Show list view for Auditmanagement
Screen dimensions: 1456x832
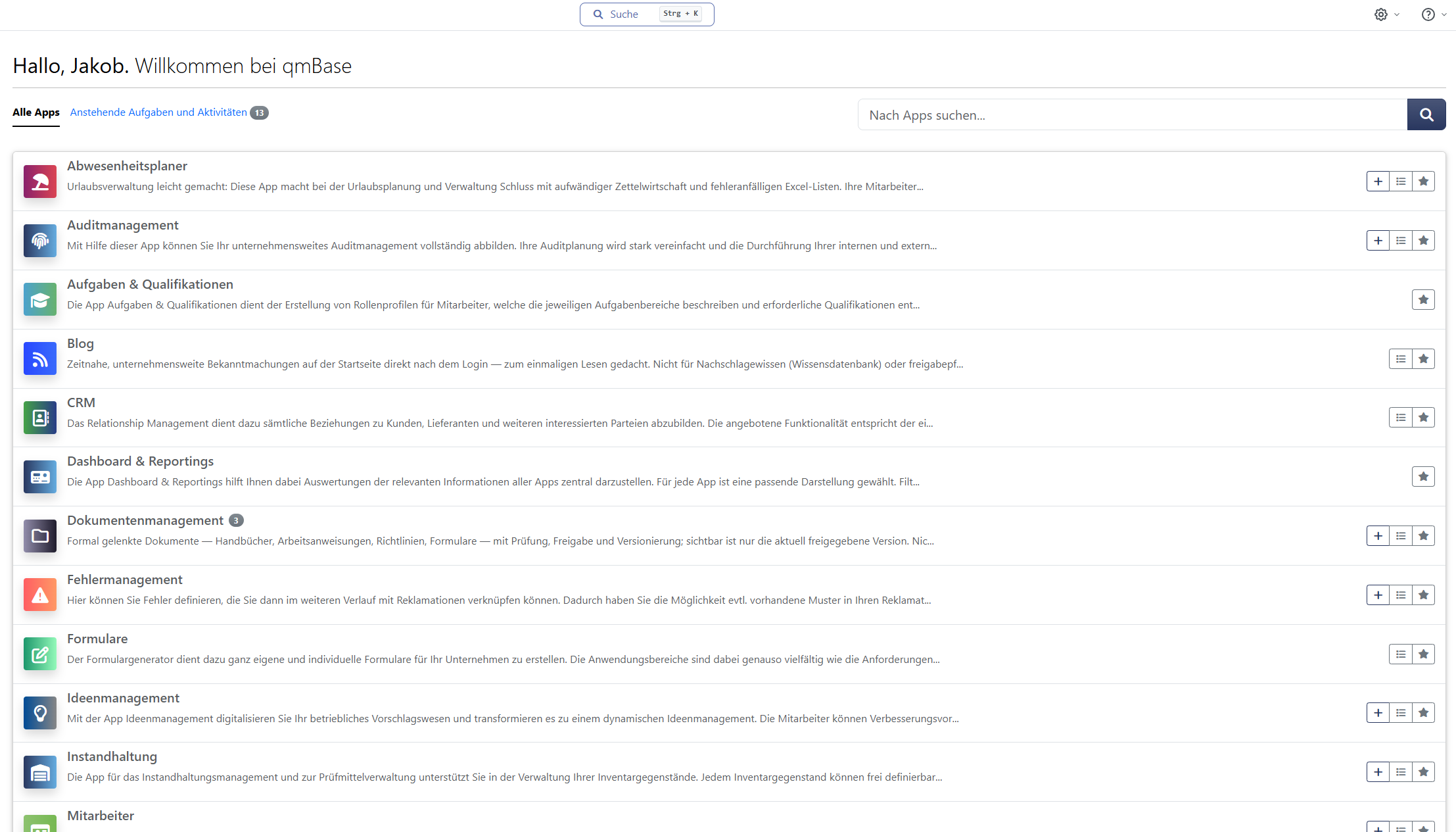coord(1401,241)
